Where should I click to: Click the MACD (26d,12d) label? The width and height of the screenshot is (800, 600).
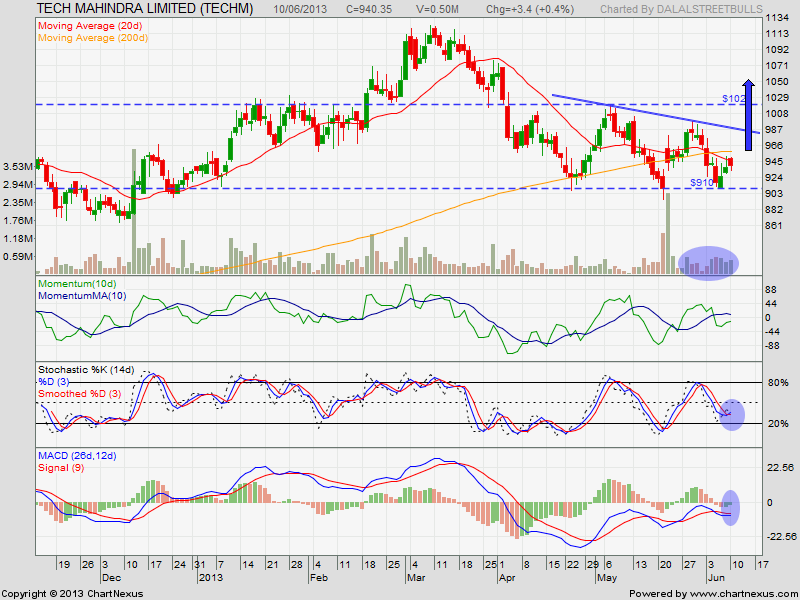pyautogui.click(x=77, y=456)
